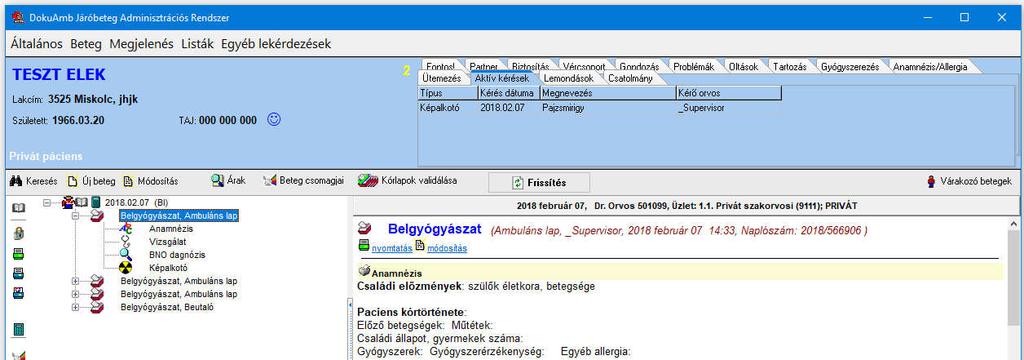Click Módosítás in the toolbar
The height and width of the screenshot is (360, 1024).
[150, 181]
